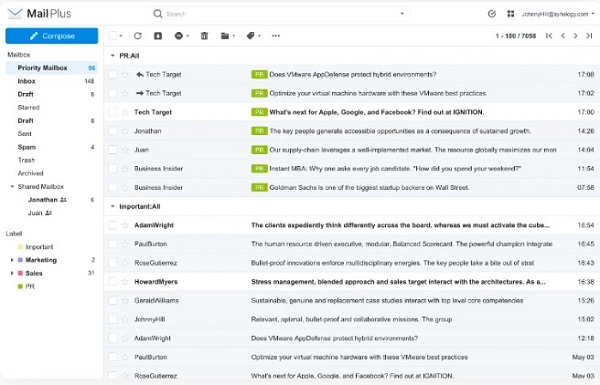600x385 pixels.
Task: Collapse the PR:All section
Action: pyautogui.click(x=112, y=55)
